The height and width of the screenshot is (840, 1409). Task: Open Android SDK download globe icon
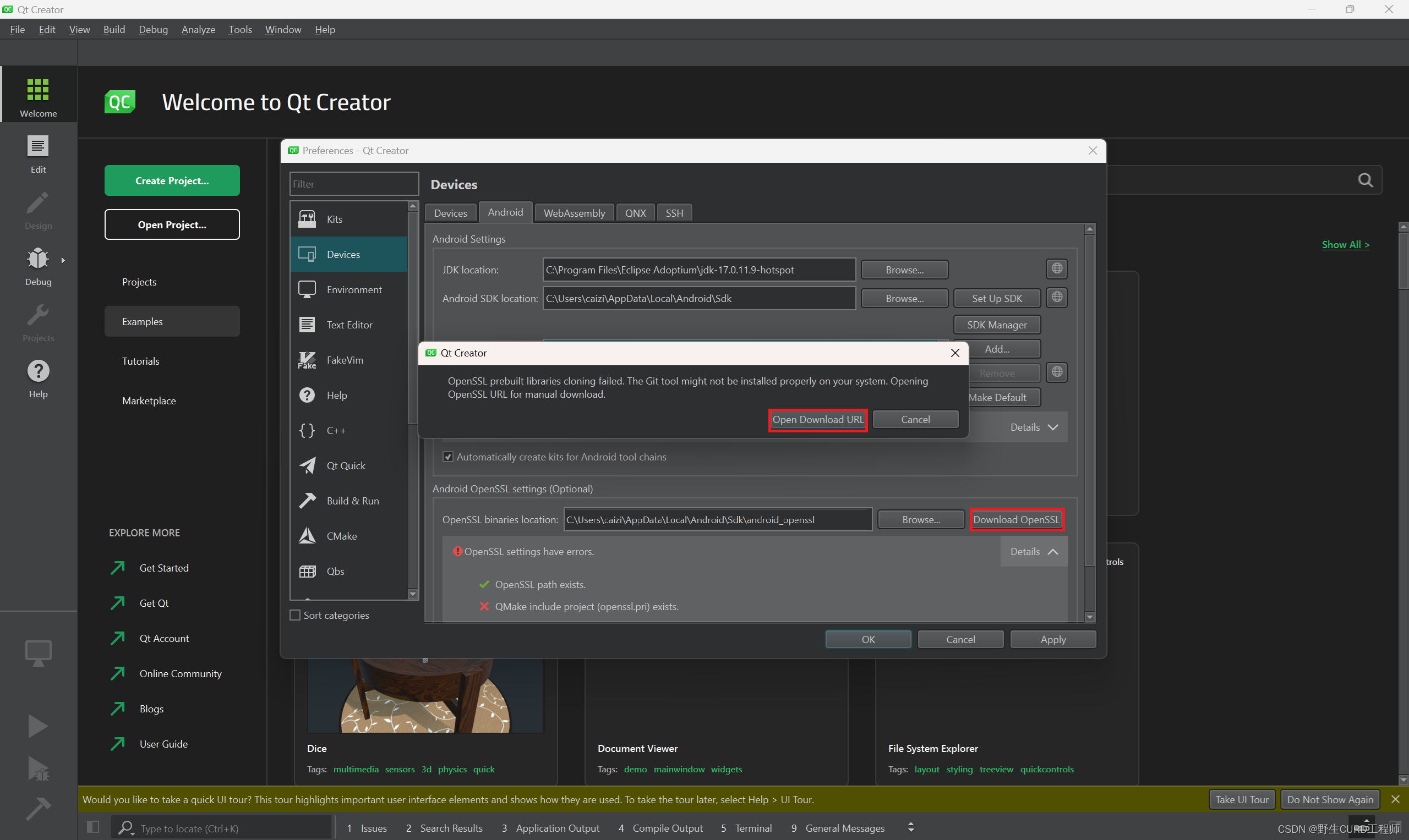pyautogui.click(x=1057, y=297)
